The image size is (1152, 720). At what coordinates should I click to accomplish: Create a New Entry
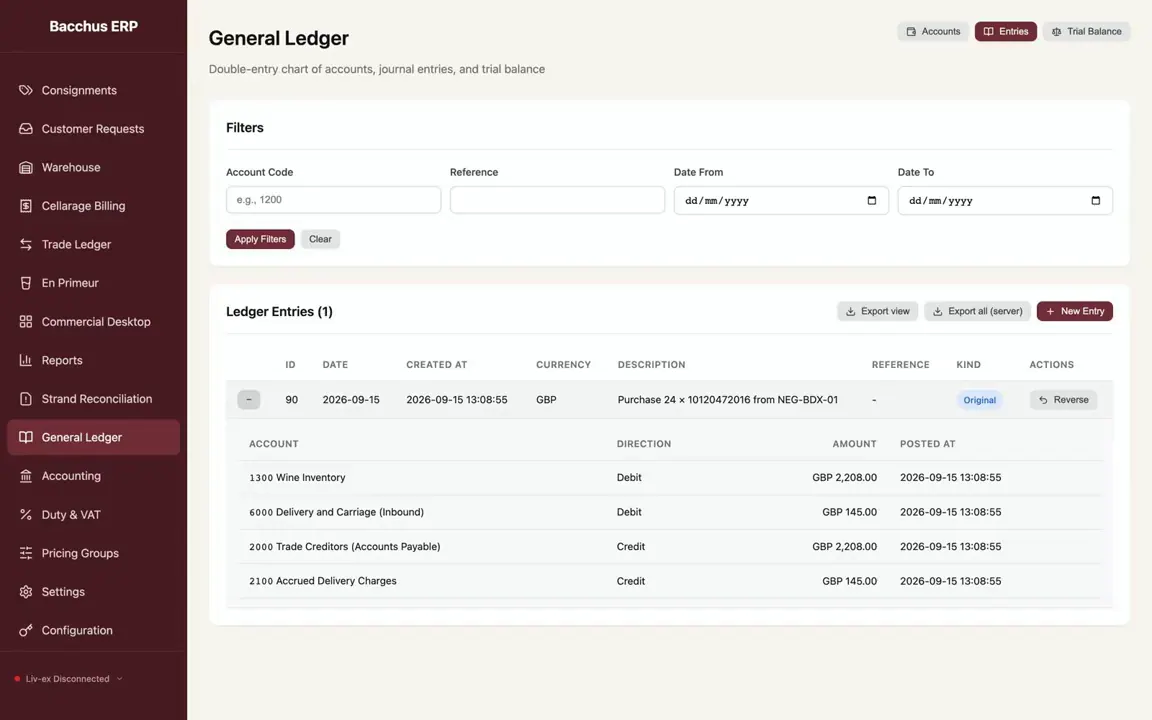coord(1075,312)
